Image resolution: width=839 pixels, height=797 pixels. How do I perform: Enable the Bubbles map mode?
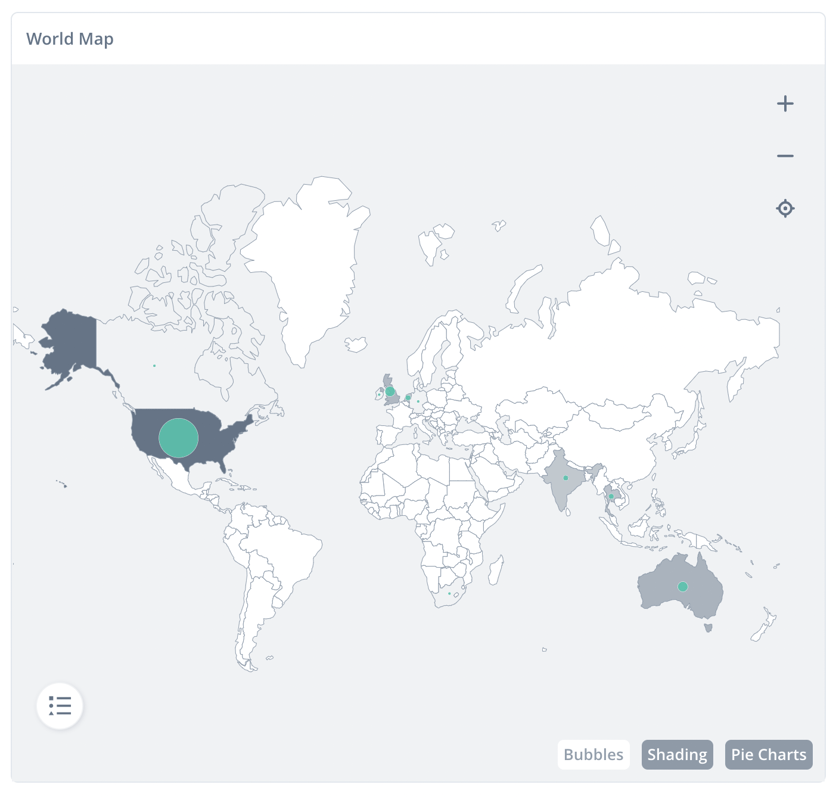(x=593, y=755)
